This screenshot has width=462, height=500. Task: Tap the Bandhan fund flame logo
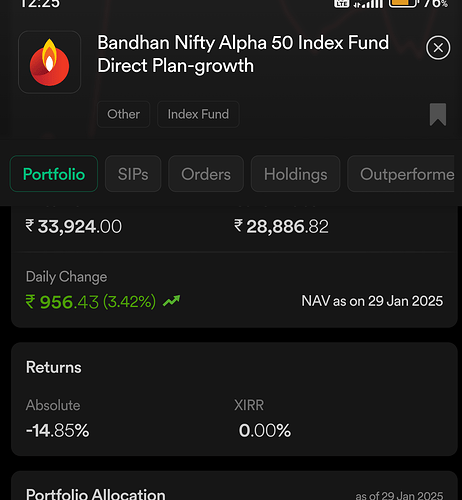pos(49,62)
